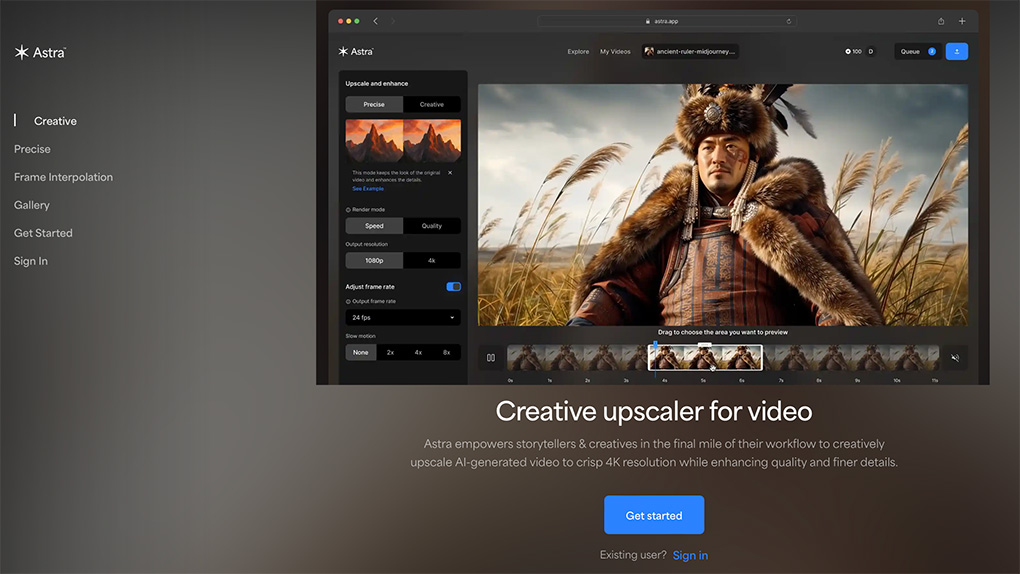Image resolution: width=1020 pixels, height=574 pixels.
Task: Click the 'Upscale and enhance' panel title
Action: (377, 83)
